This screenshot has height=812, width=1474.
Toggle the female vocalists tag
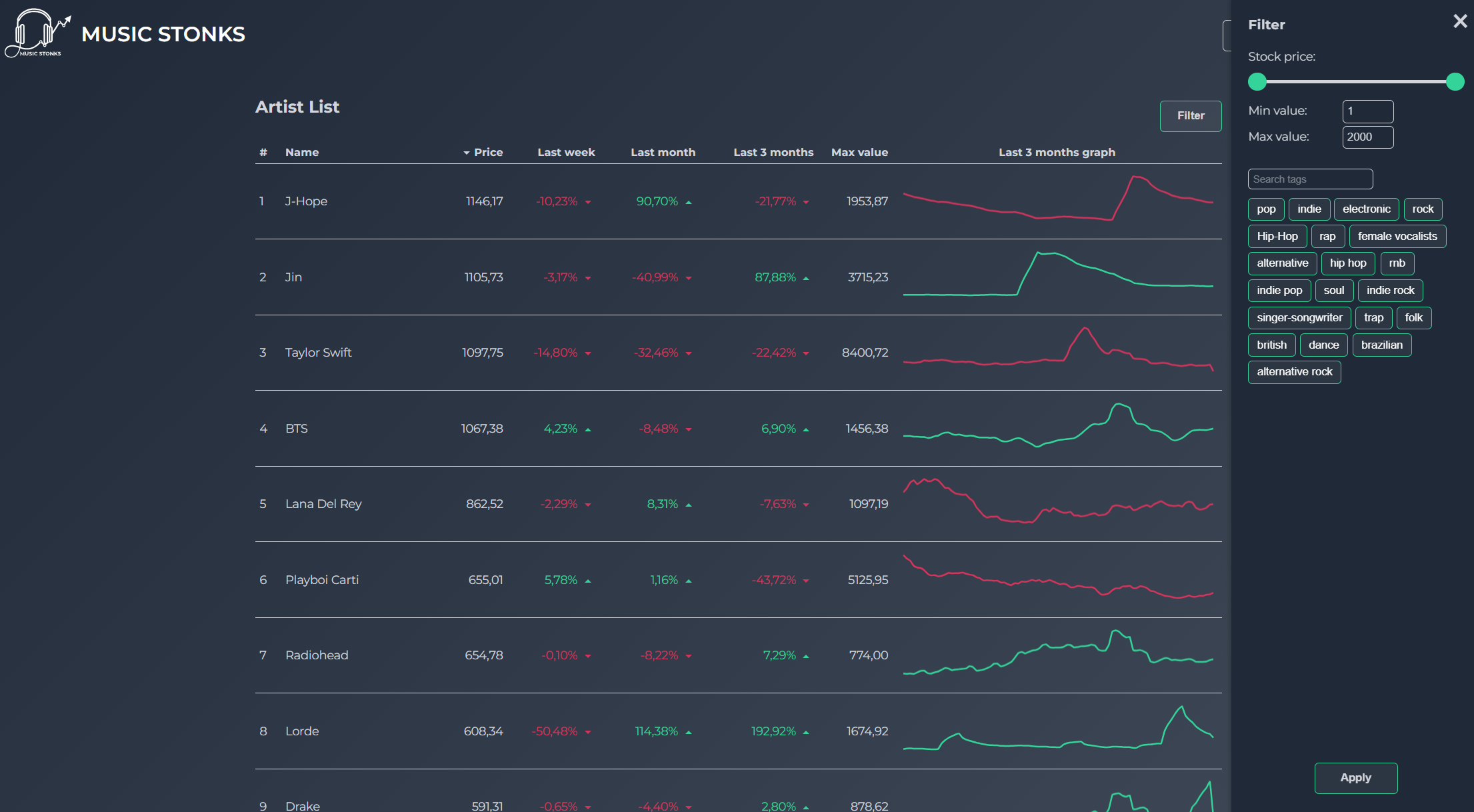(1397, 237)
